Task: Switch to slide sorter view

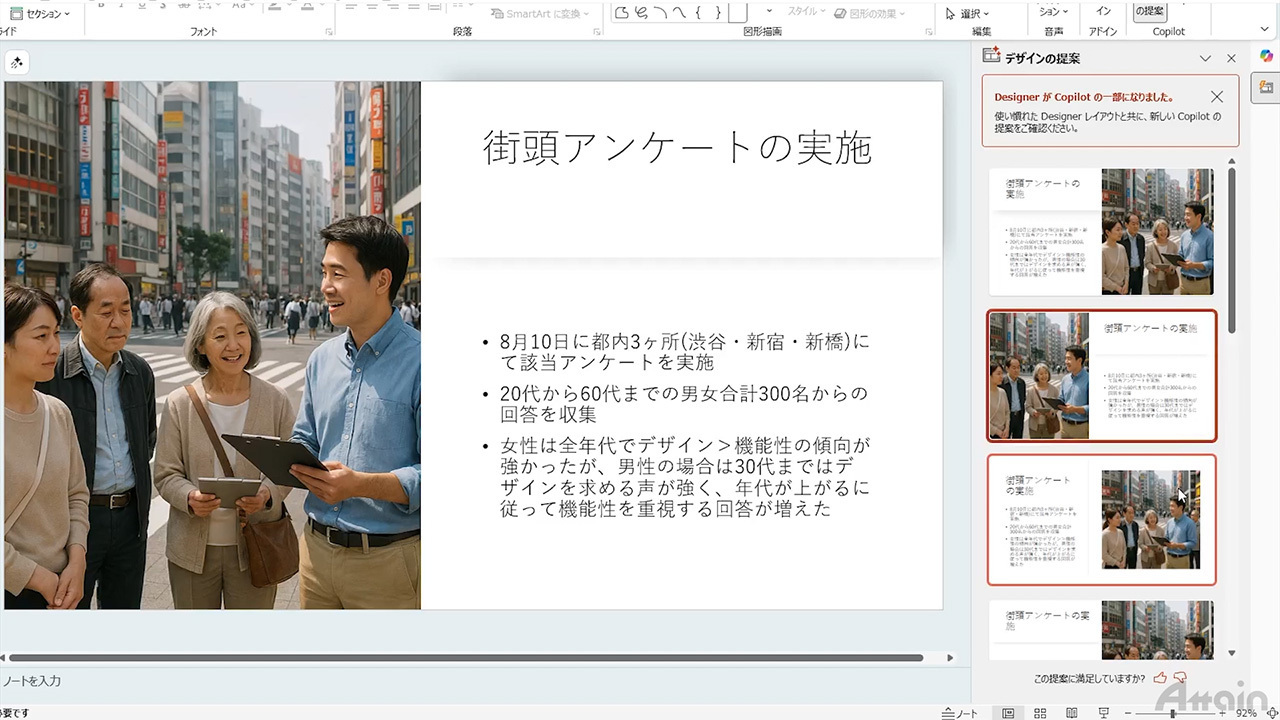Action: 1040,713
